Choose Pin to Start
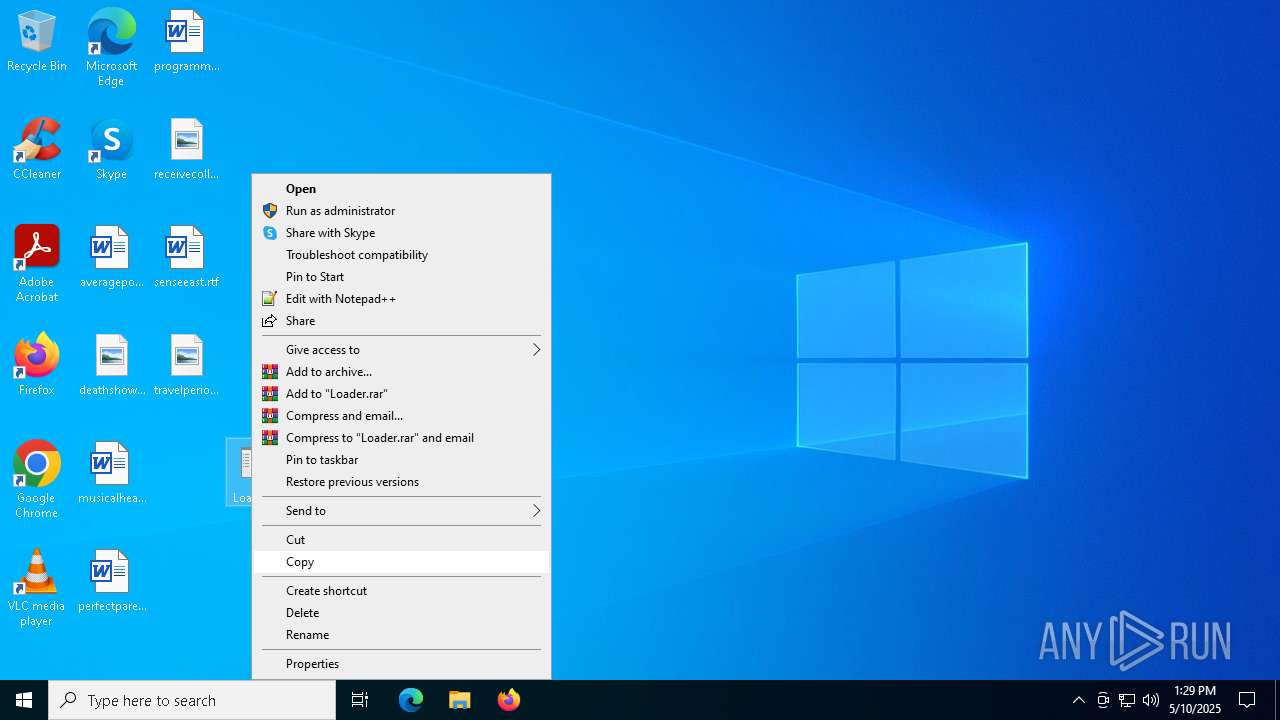 (x=401, y=277)
